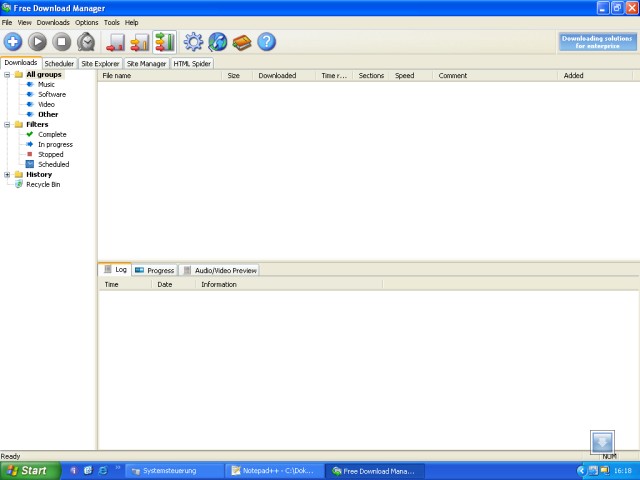
Task: Sort by the File name column header
Action: (160, 76)
